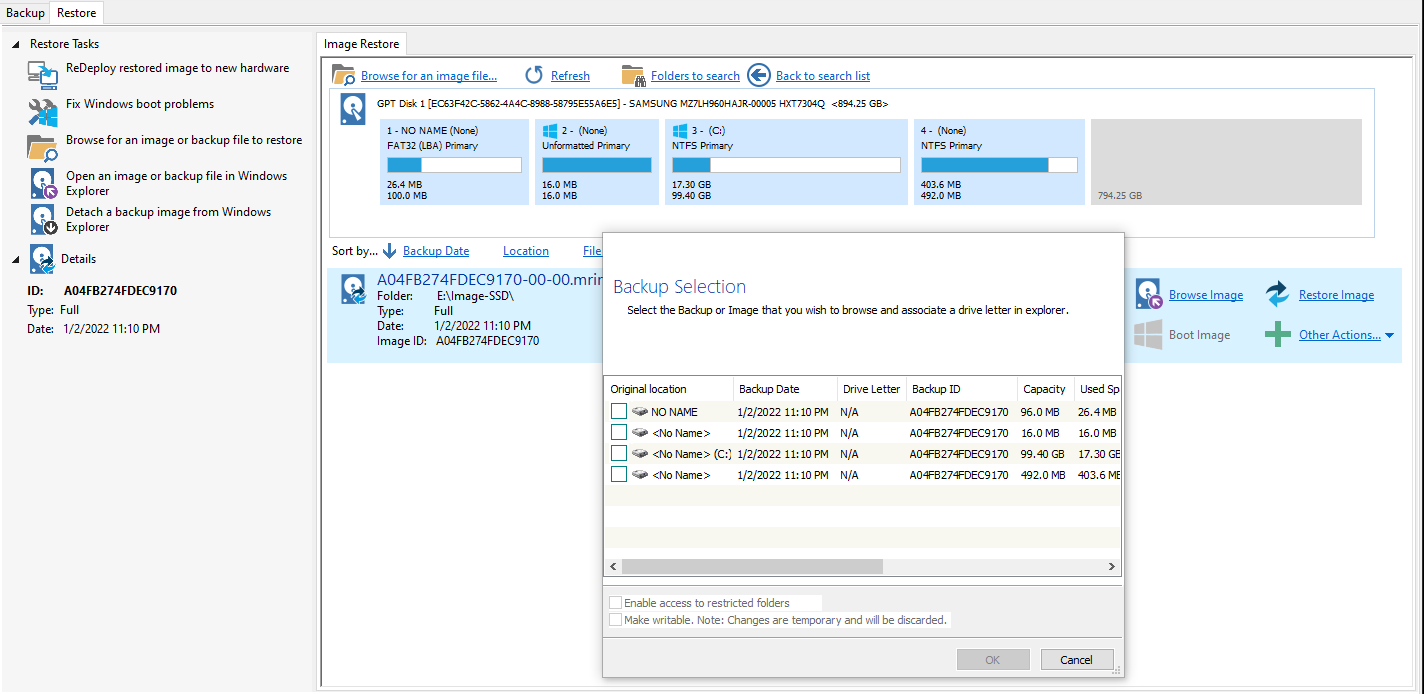Open the Folders to search link
This screenshot has height=694, width=1424.
pyautogui.click(x=695, y=76)
